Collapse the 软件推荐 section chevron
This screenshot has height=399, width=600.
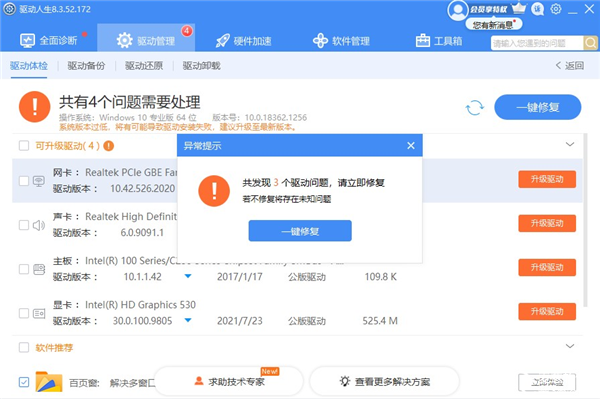tap(570, 346)
